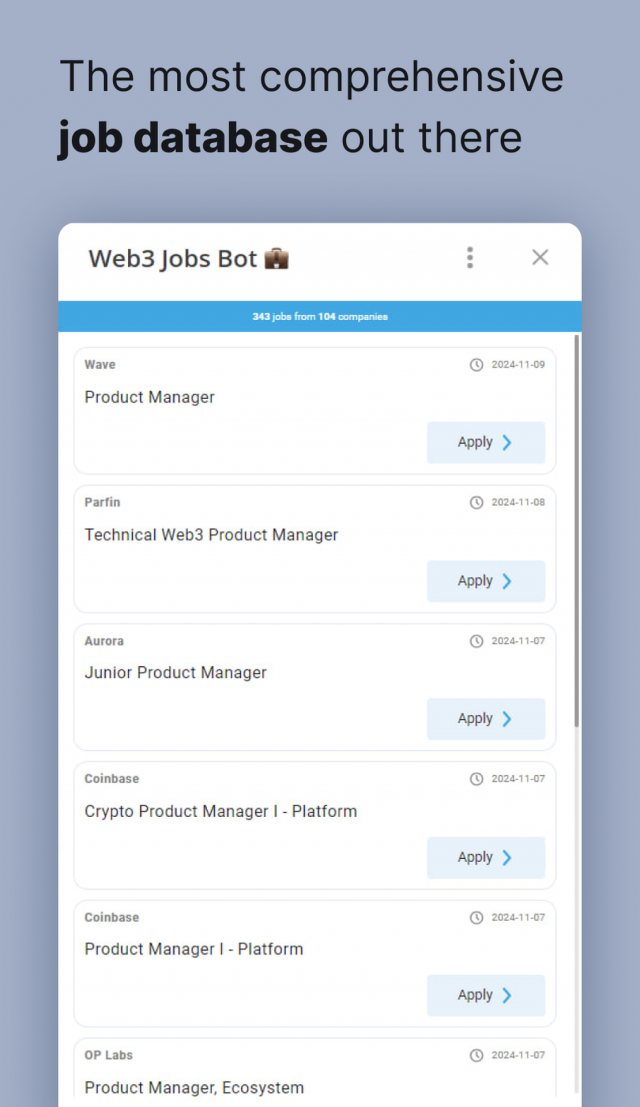Click the 2024-11-07 date on OP Labs card

(518, 1055)
